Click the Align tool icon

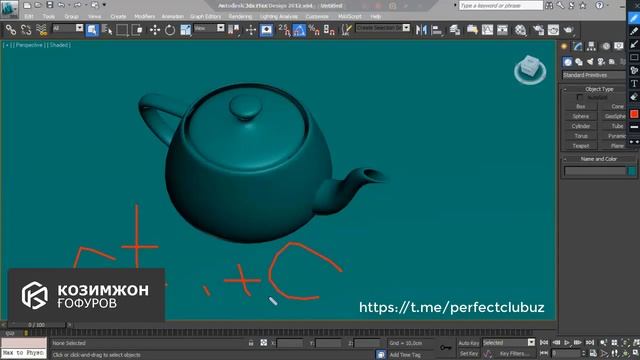(x=437, y=30)
